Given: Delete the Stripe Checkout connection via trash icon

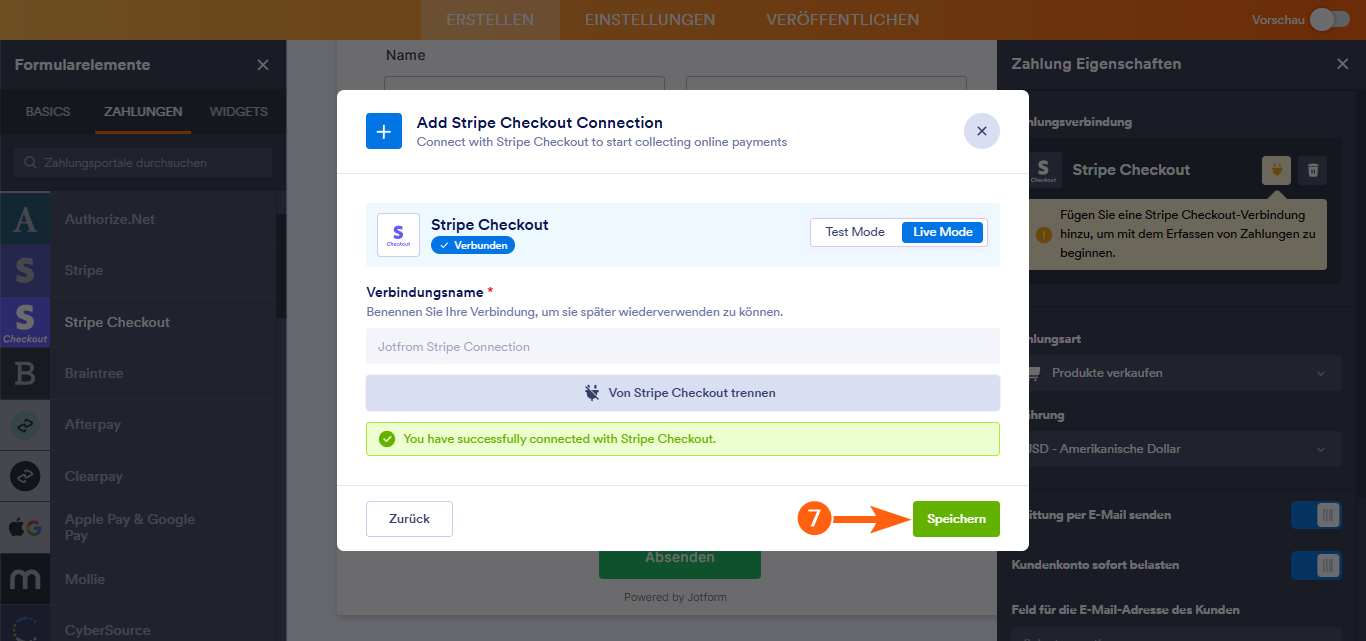Looking at the screenshot, I should [1313, 170].
